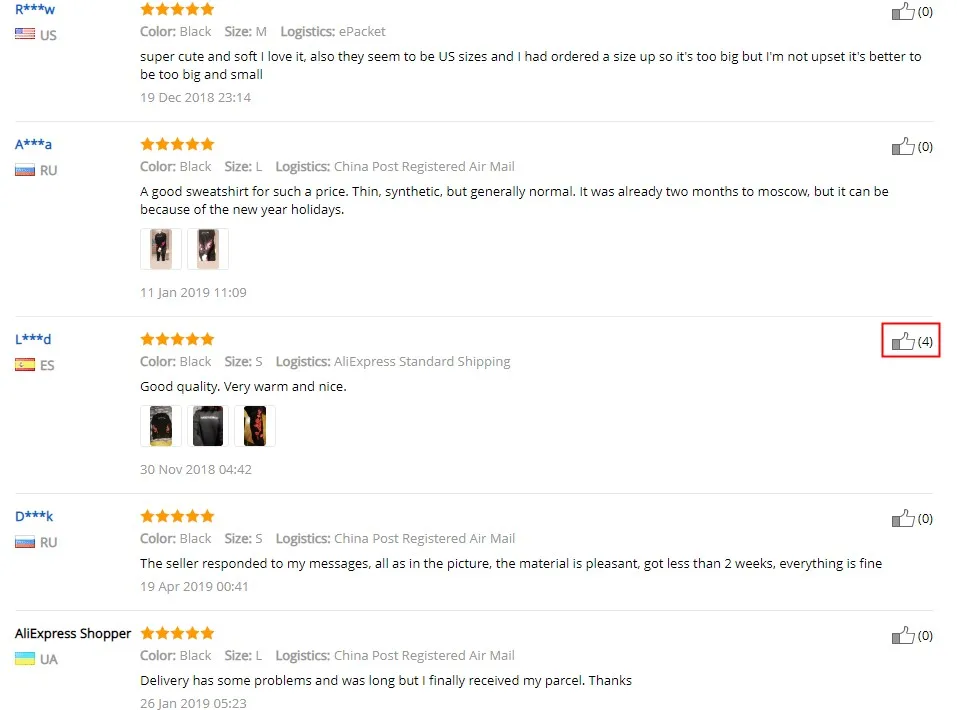Open the first photo in A***a's review

click(x=161, y=249)
